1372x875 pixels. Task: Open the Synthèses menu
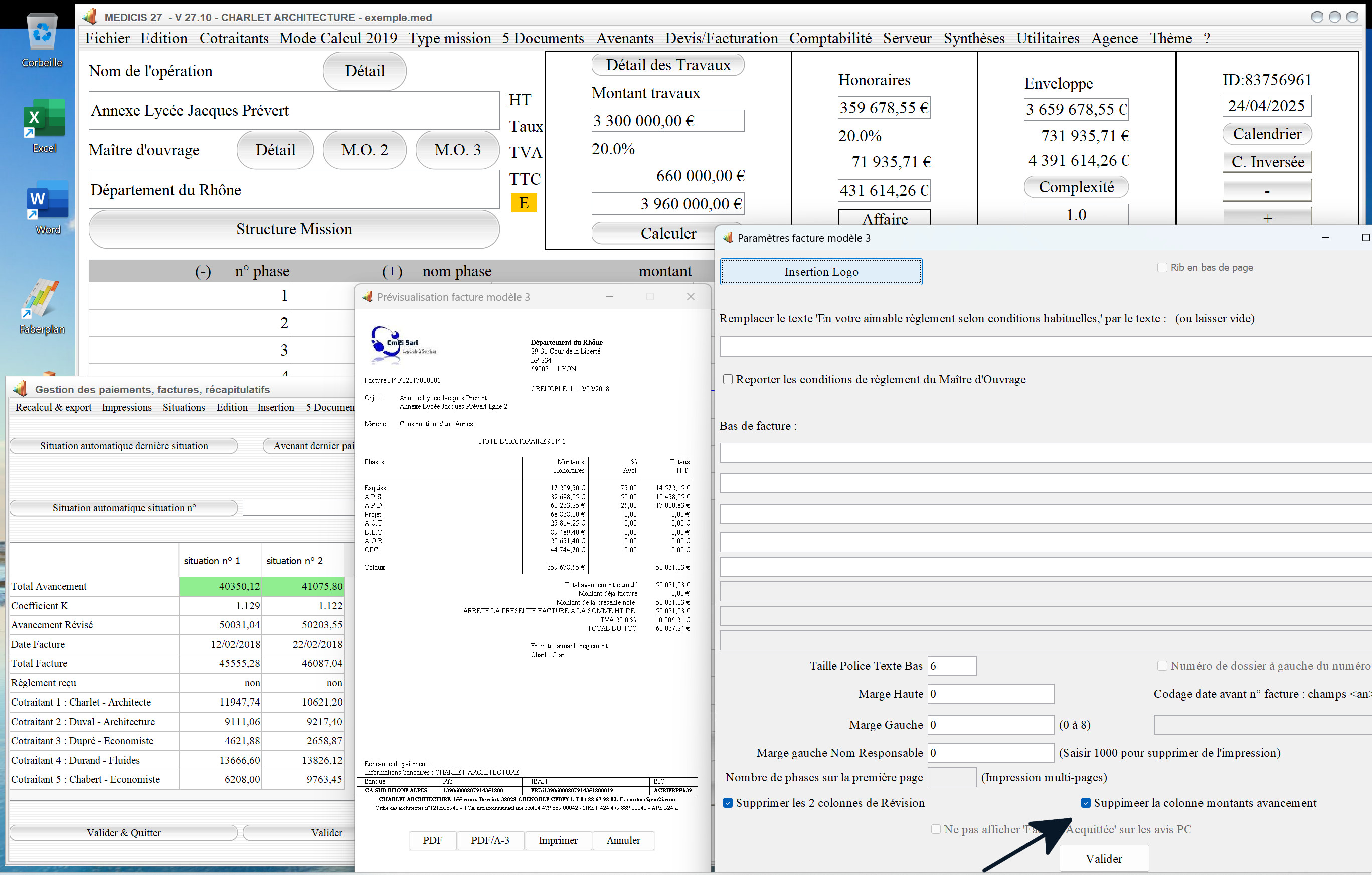pos(974,38)
